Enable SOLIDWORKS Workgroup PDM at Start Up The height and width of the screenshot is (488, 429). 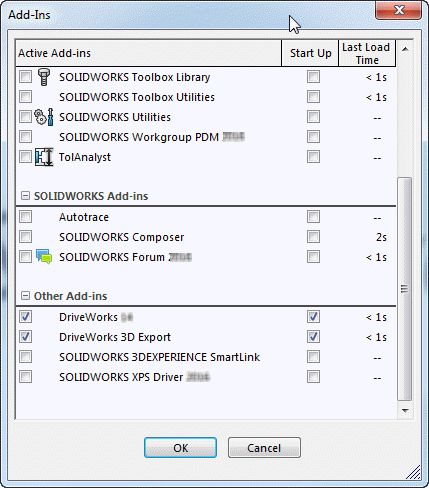(x=313, y=137)
